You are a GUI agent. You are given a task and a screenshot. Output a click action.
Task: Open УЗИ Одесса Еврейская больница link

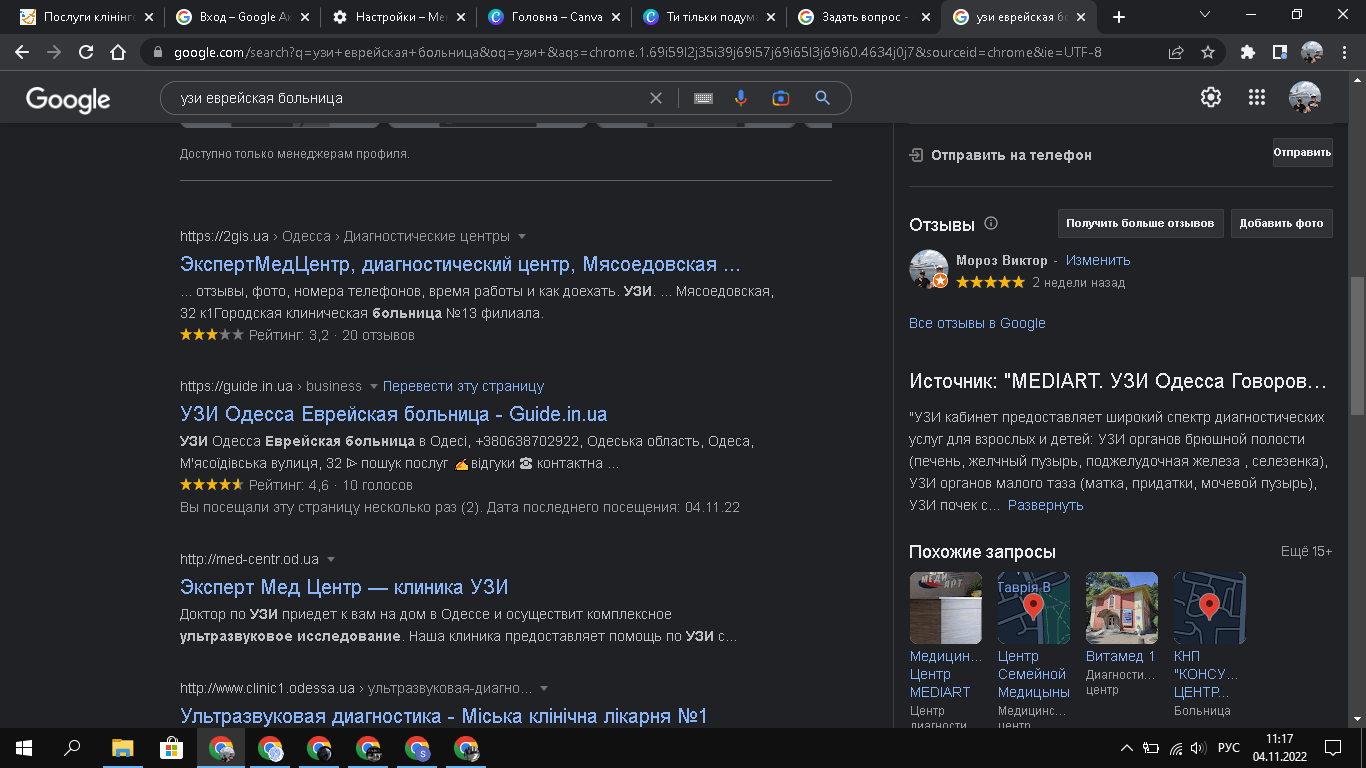[393, 414]
